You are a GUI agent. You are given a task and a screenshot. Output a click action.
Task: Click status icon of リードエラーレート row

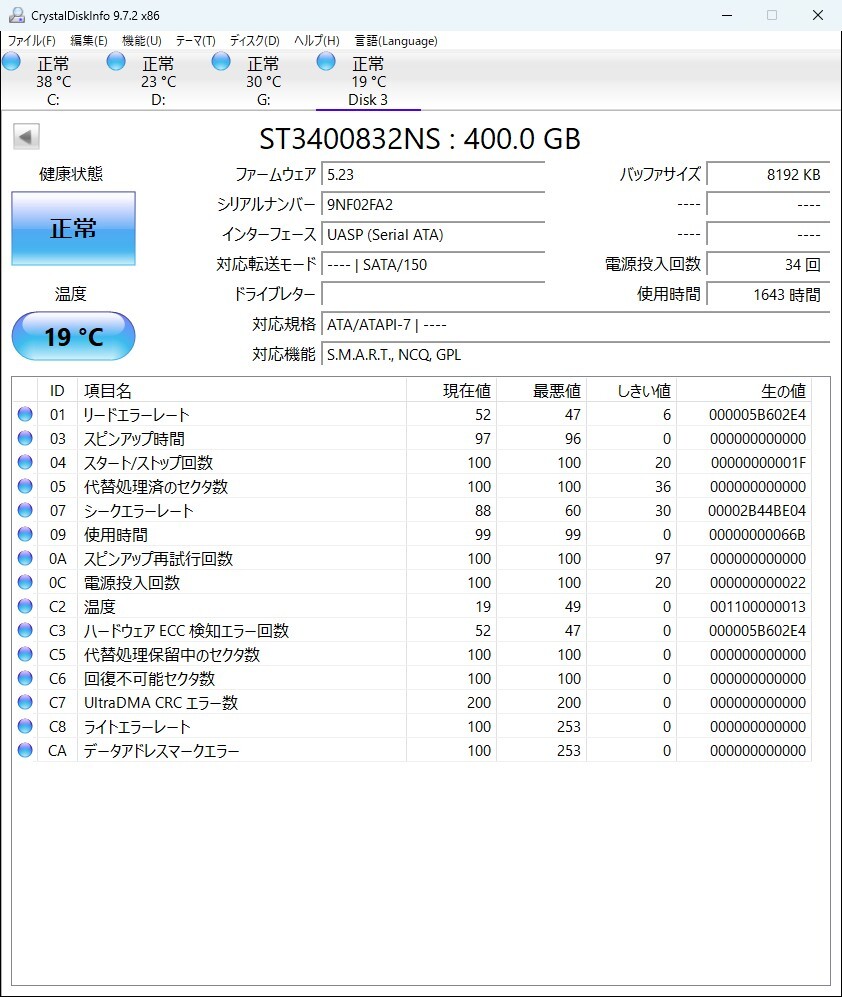tap(25, 414)
